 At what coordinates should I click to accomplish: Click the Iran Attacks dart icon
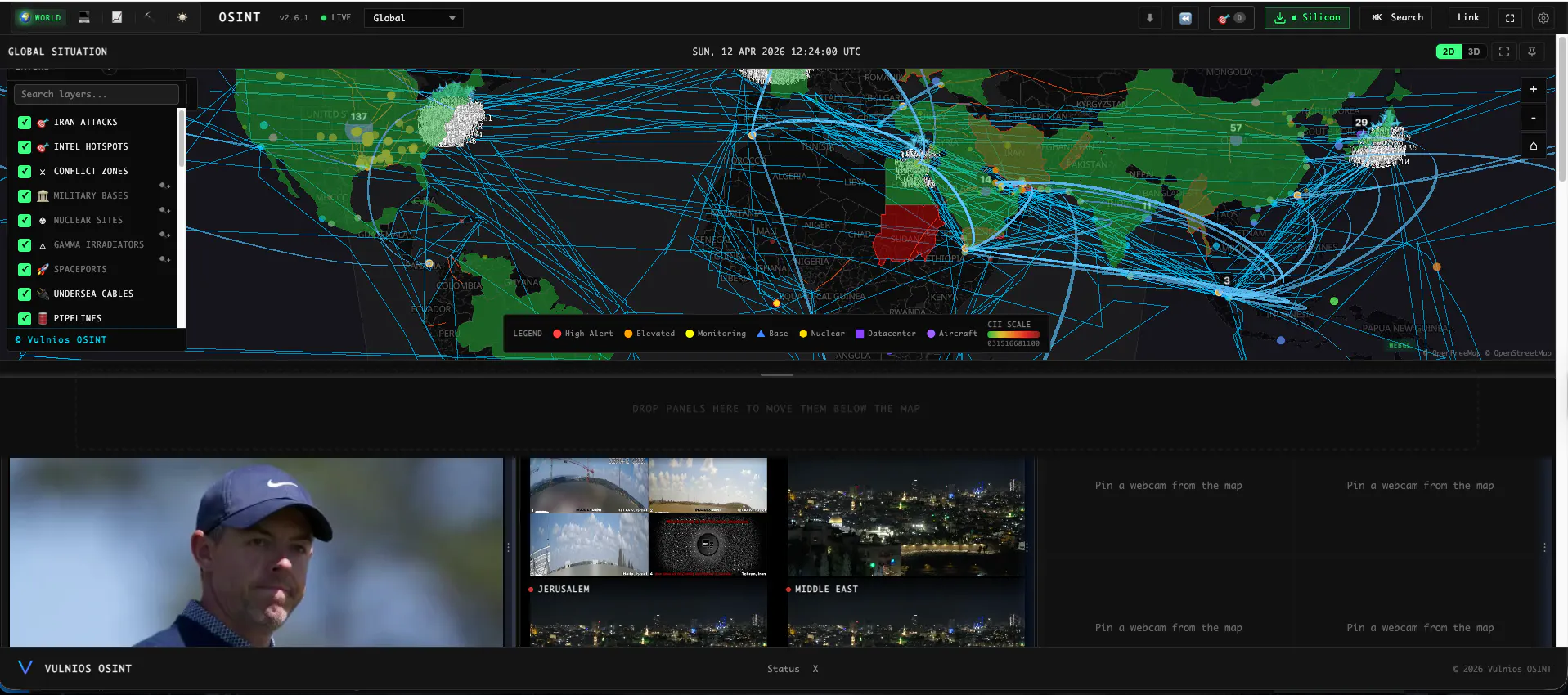point(43,123)
